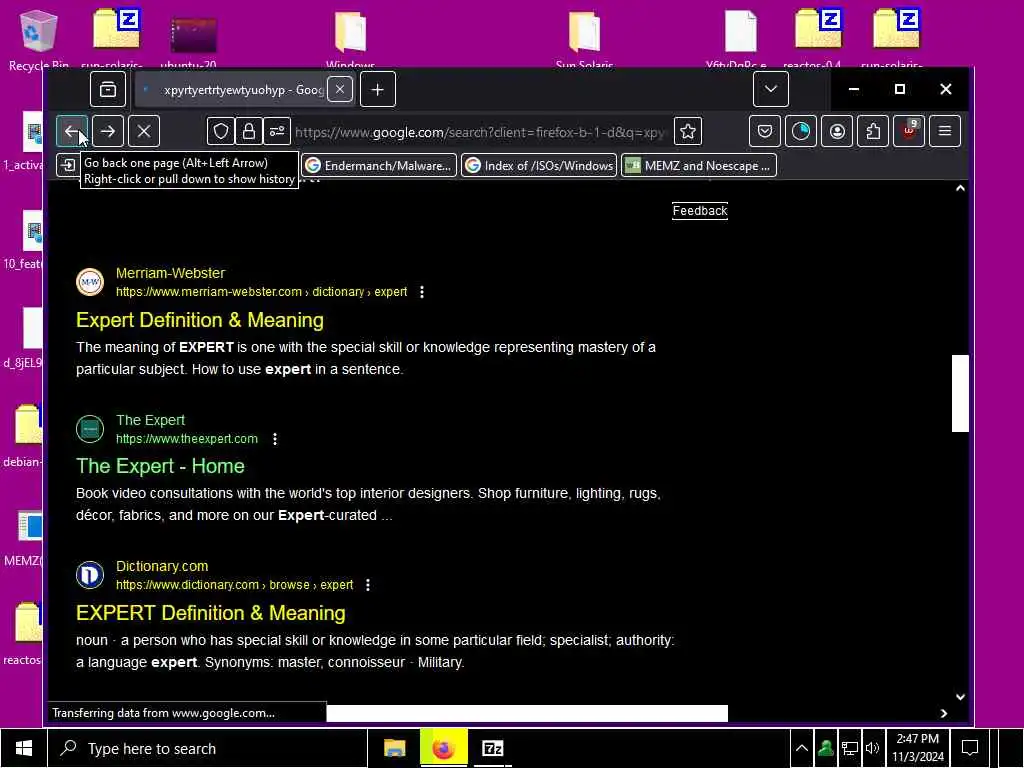
Task: Stop loading the current page
Action: (x=144, y=131)
